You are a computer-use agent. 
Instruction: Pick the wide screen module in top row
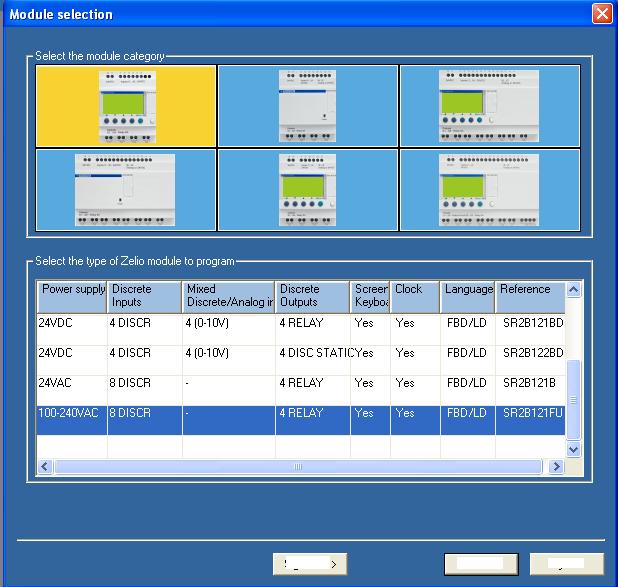(490, 106)
